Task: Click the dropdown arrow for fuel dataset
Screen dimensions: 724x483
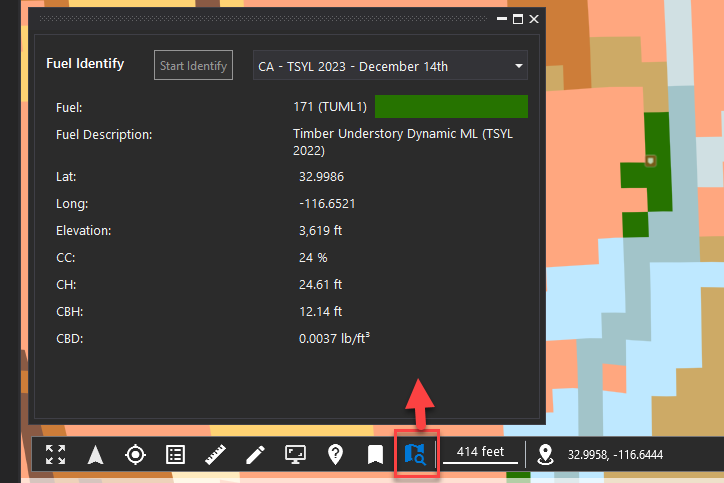Action: [518, 67]
